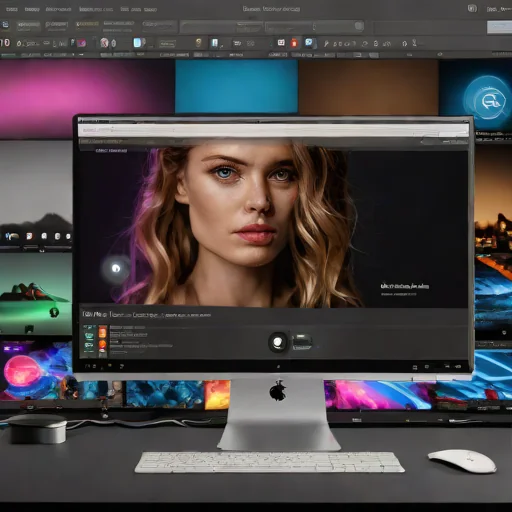512x512 pixels.
Task: Click the white icon left of the red toolbar icon
Action: [281, 43]
